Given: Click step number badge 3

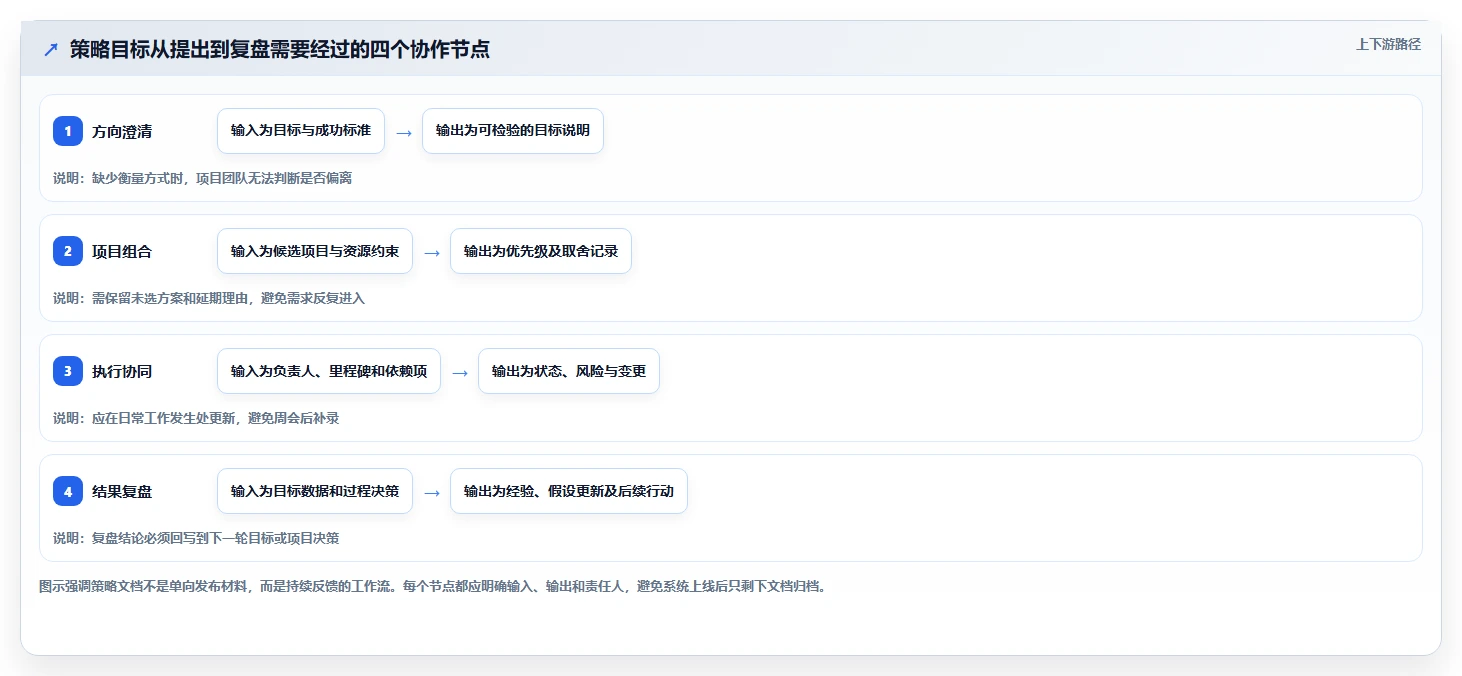Looking at the screenshot, I should pos(68,371).
